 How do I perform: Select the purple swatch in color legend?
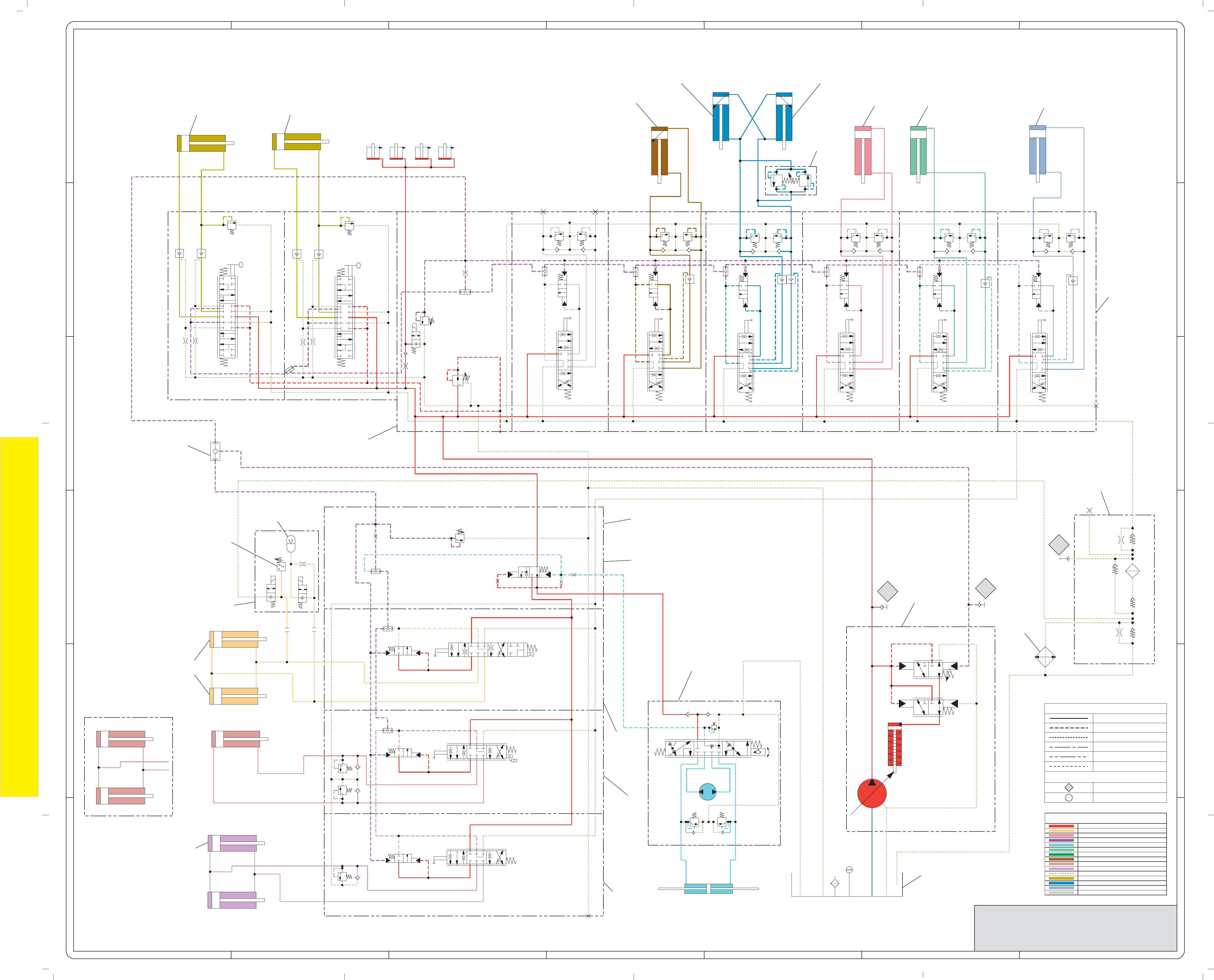click(1061, 841)
